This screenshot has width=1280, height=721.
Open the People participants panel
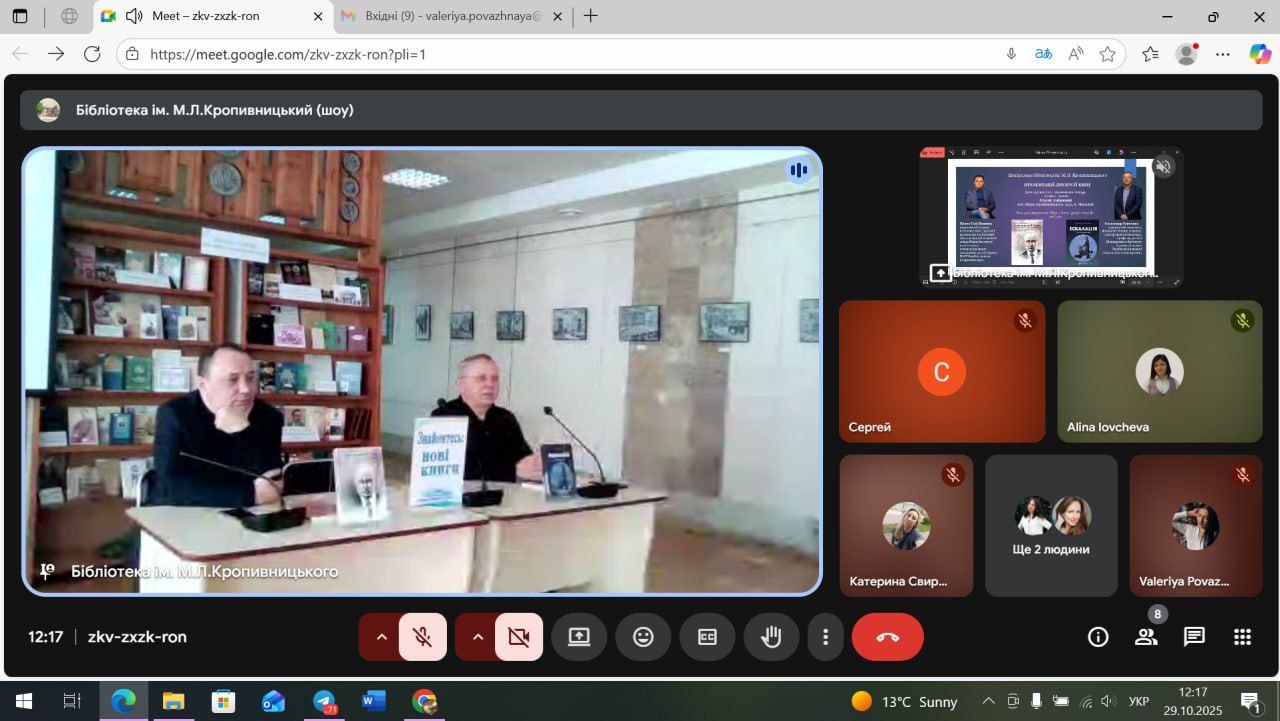click(1146, 637)
